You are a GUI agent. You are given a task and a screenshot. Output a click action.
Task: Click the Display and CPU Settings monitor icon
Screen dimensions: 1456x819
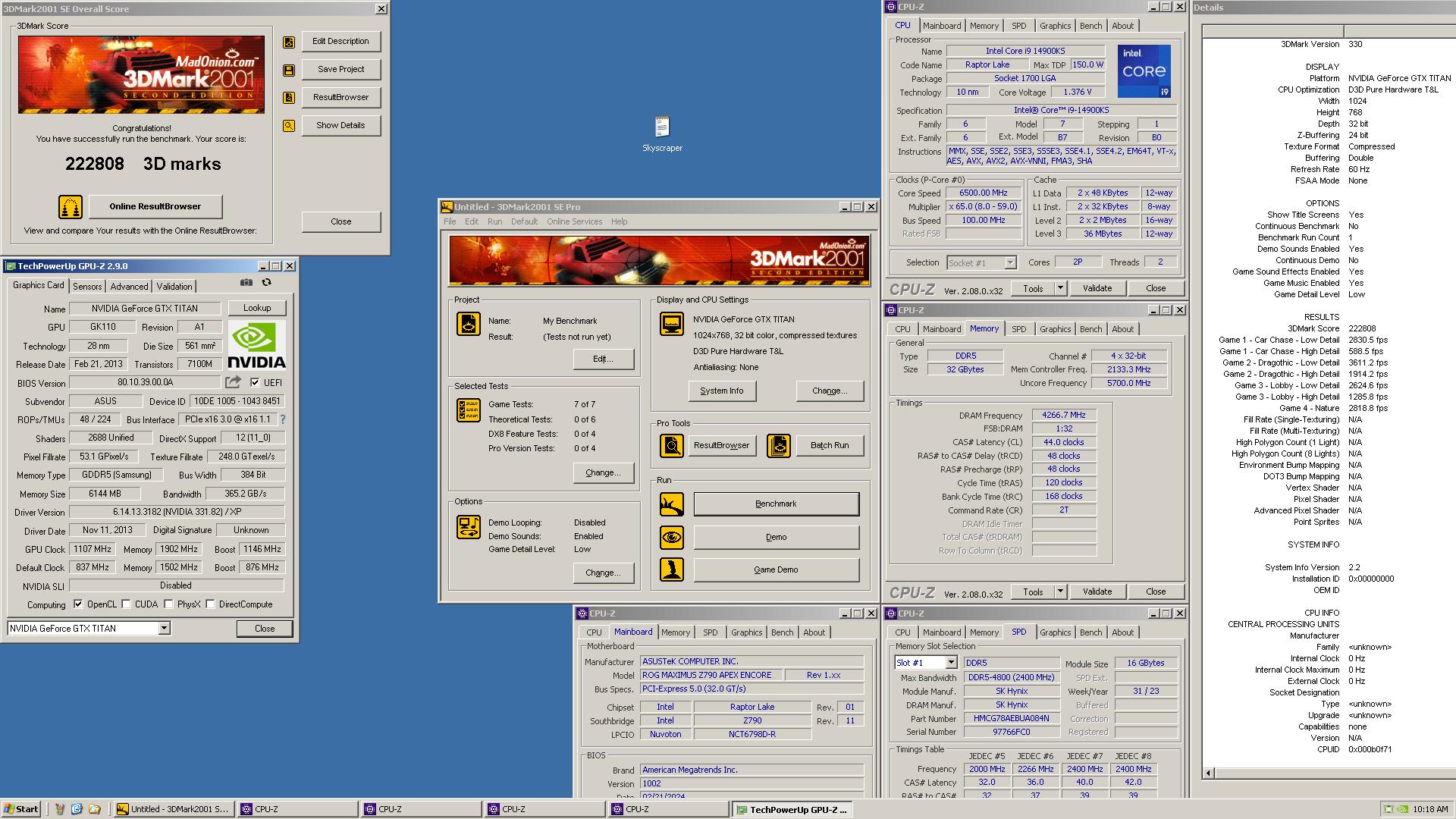[672, 324]
